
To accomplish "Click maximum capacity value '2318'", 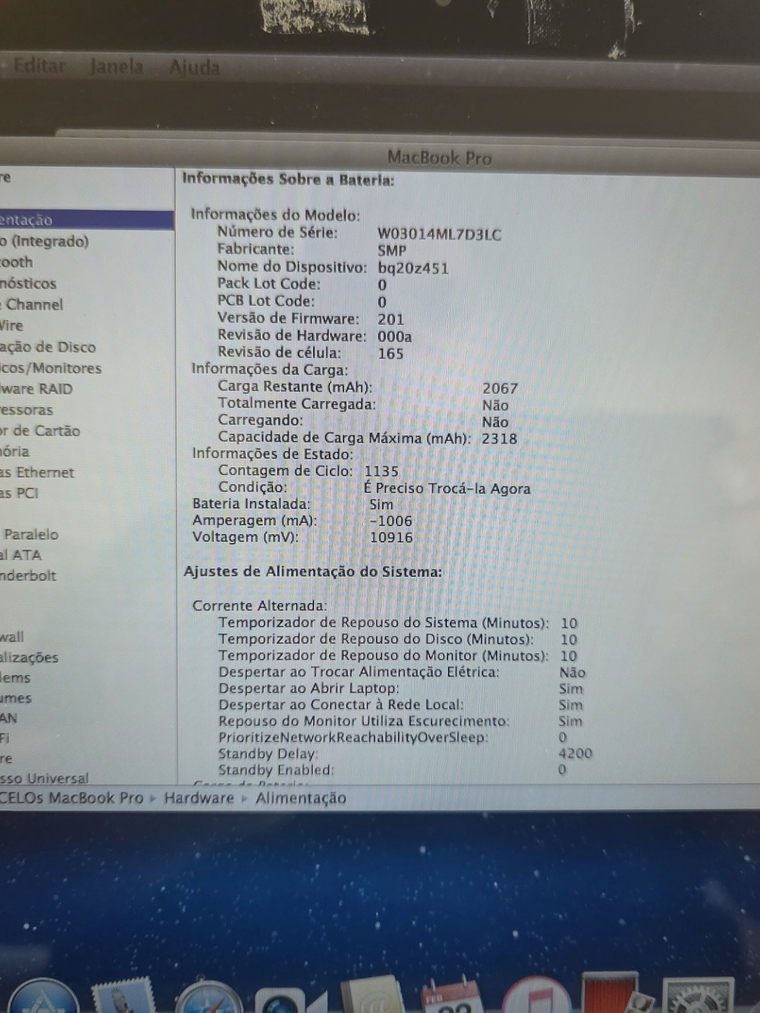I will 500,439.
